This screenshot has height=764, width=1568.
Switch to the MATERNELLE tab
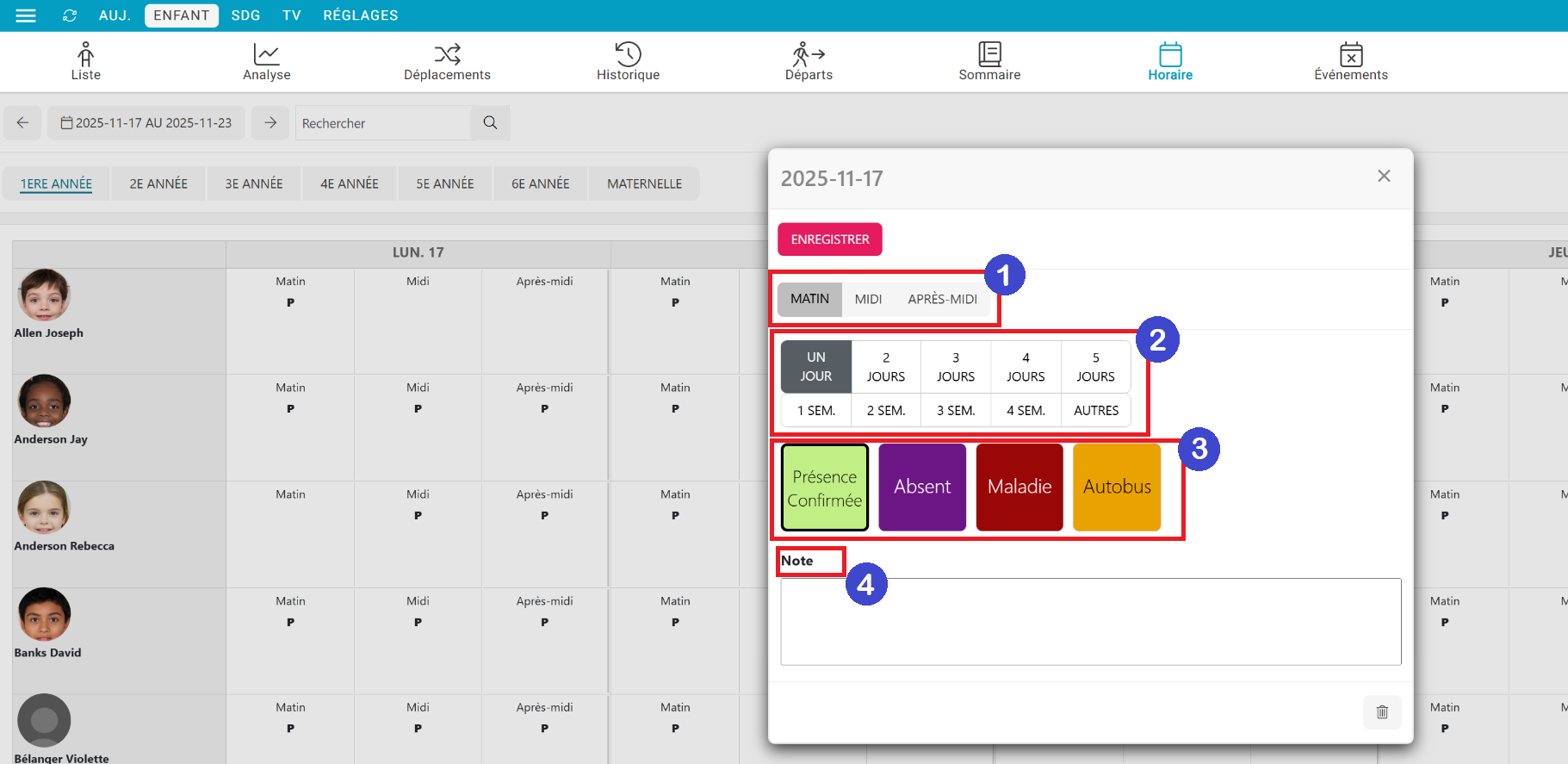click(644, 183)
